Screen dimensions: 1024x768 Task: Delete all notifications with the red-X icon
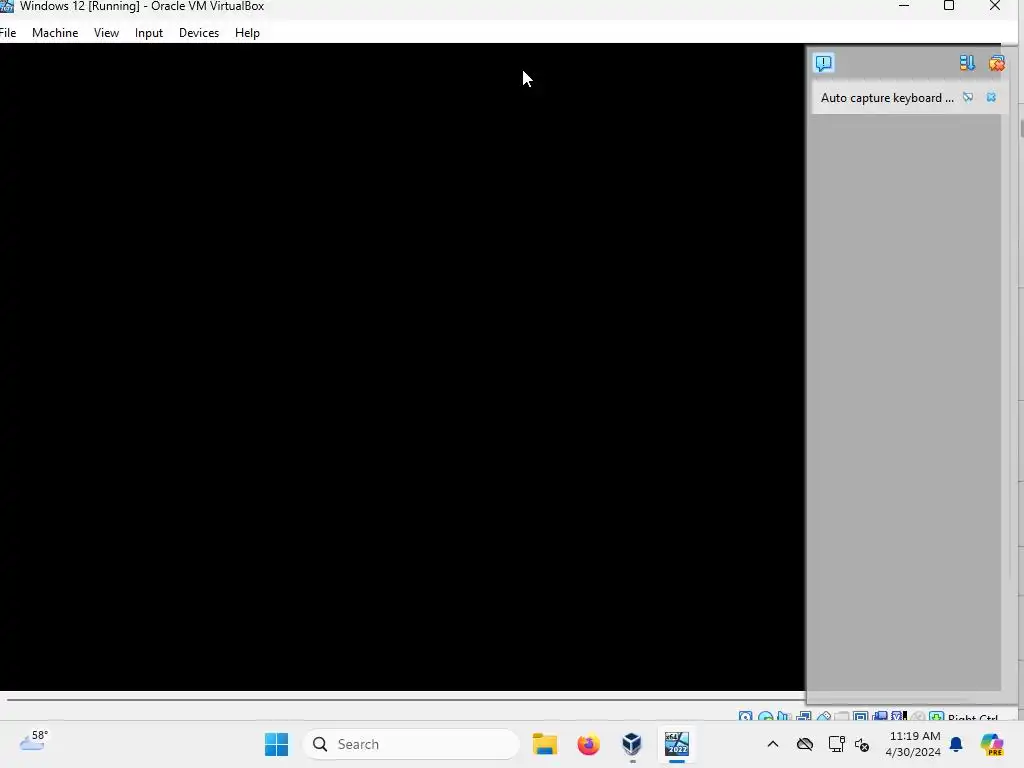pos(997,63)
